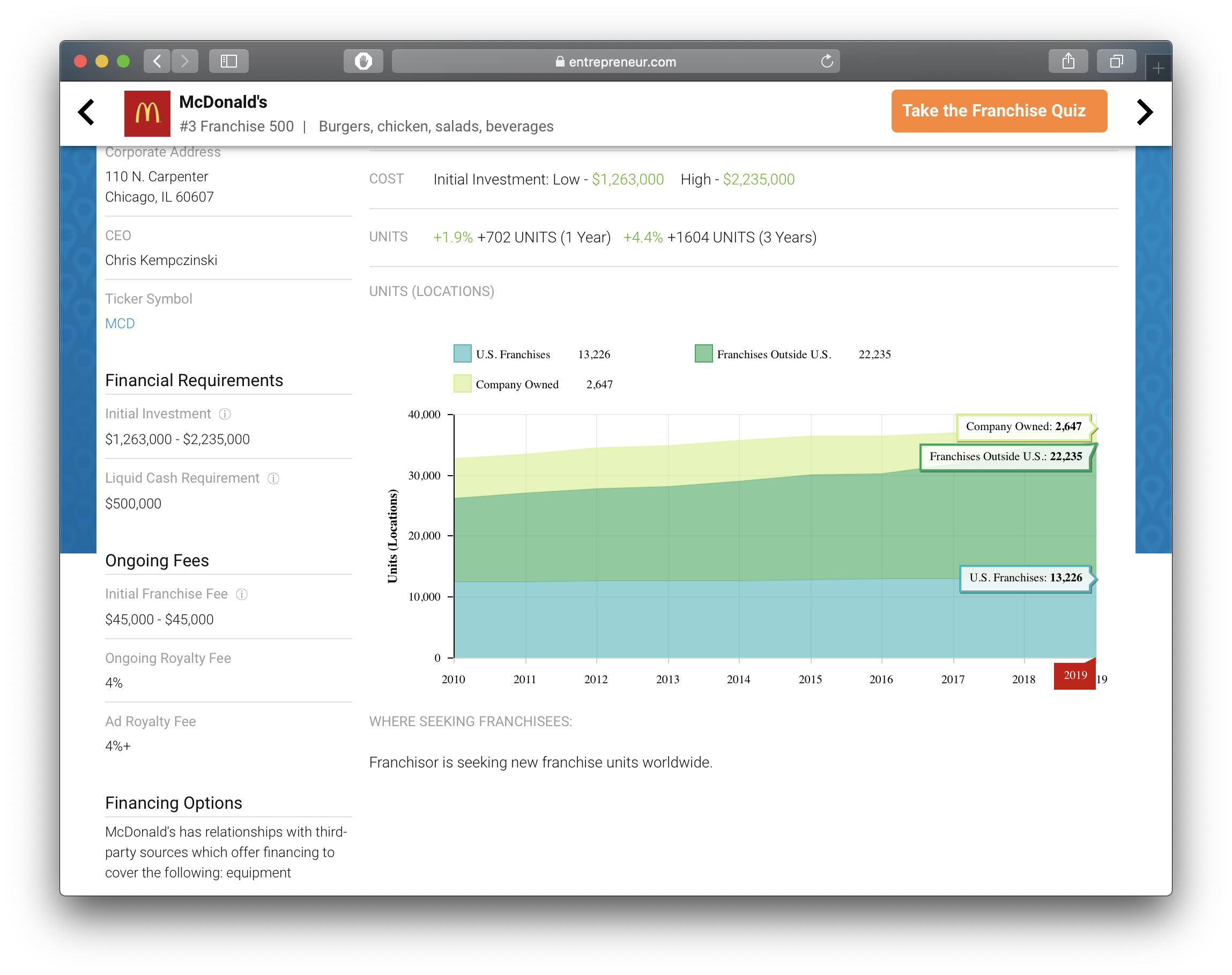Click the $500,000 liquid cash value
Viewport: 1232px width, 975px height.
coord(133,504)
